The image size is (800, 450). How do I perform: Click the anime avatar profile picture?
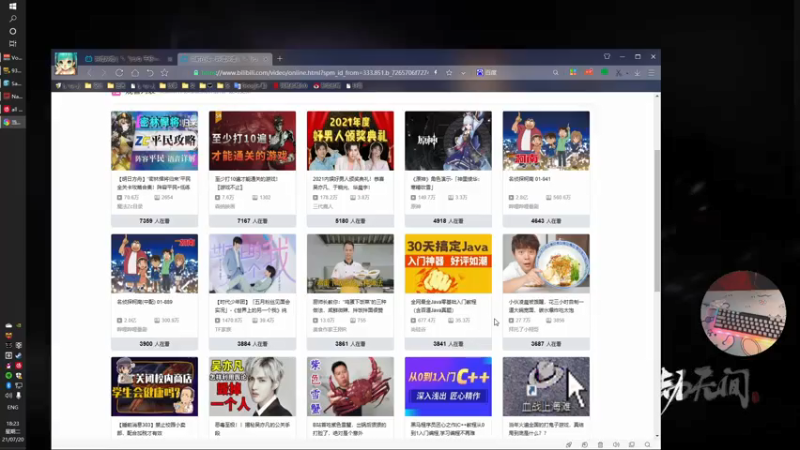pyautogui.click(x=66, y=63)
